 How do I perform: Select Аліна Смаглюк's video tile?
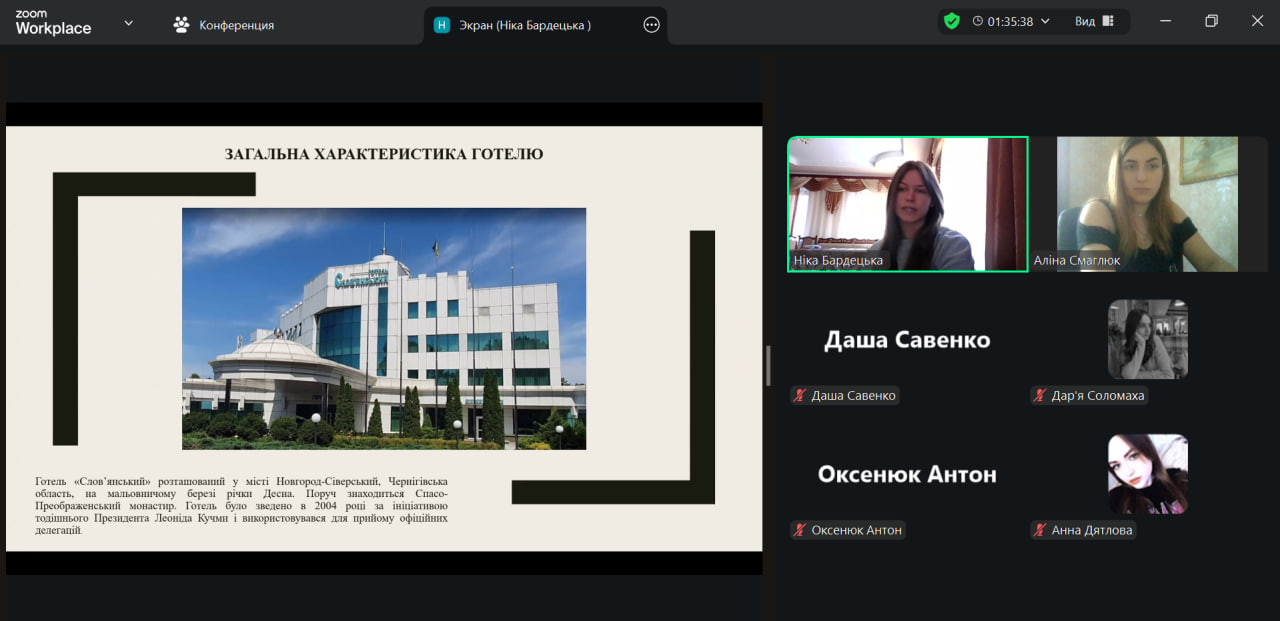[x=1147, y=203]
